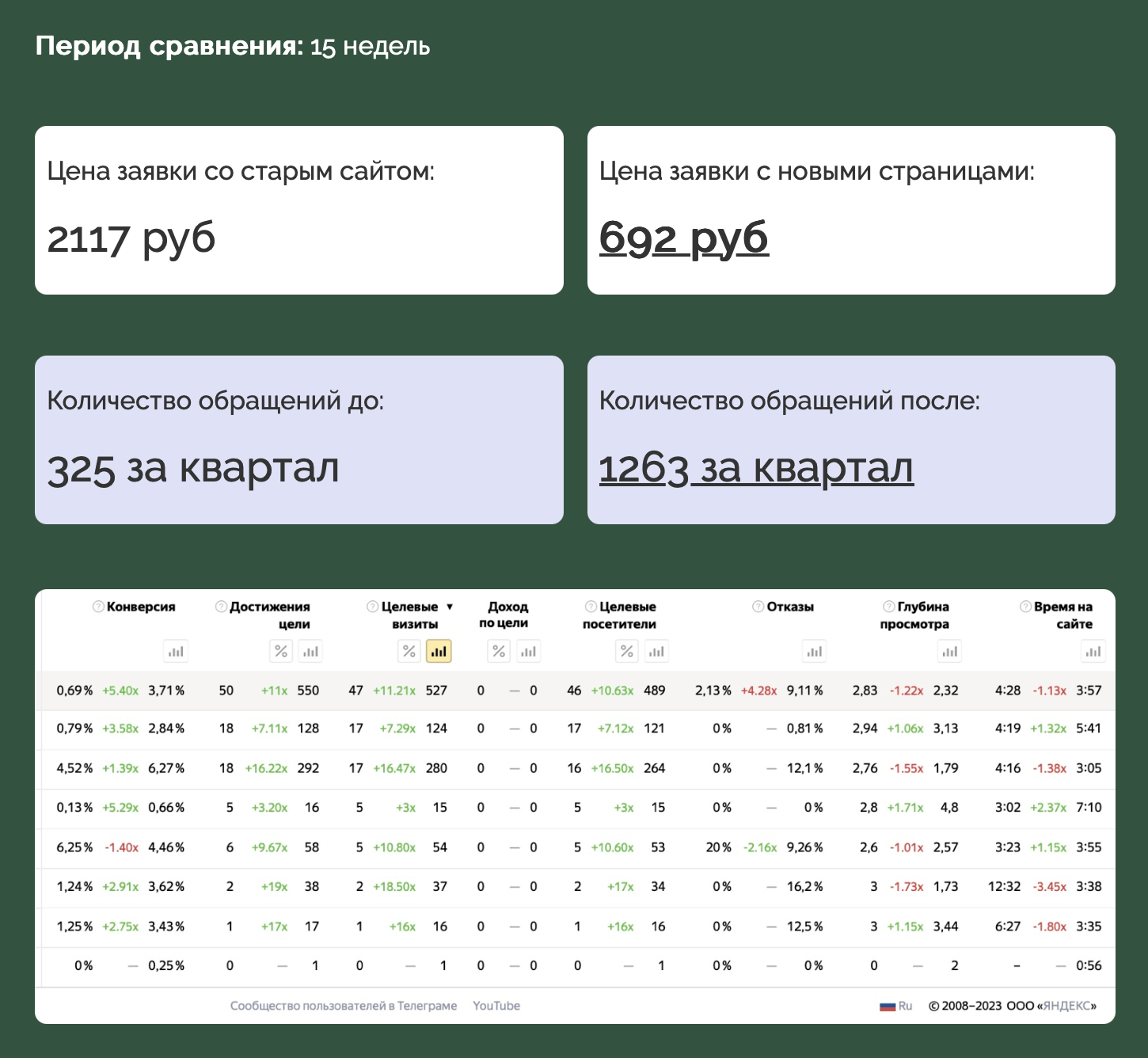This screenshot has width=1148, height=1058.
Task: Click the help icon beside Целевые визиты
Action: click(372, 607)
